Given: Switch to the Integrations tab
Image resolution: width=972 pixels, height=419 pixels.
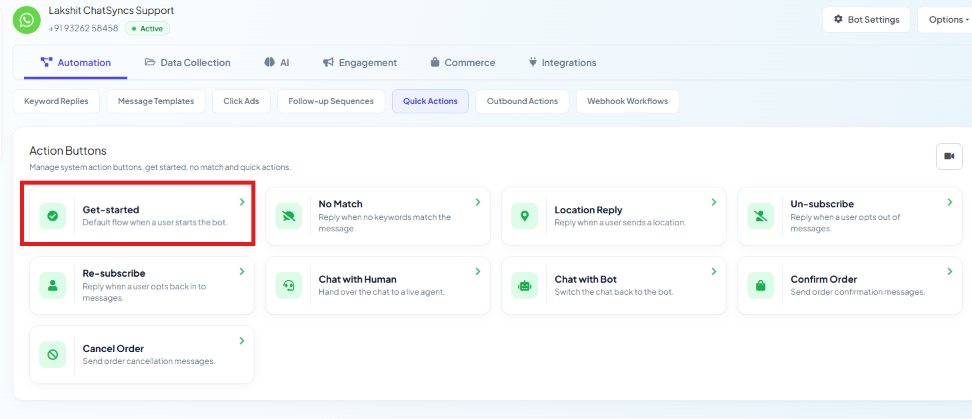Looking at the screenshot, I should coord(562,63).
